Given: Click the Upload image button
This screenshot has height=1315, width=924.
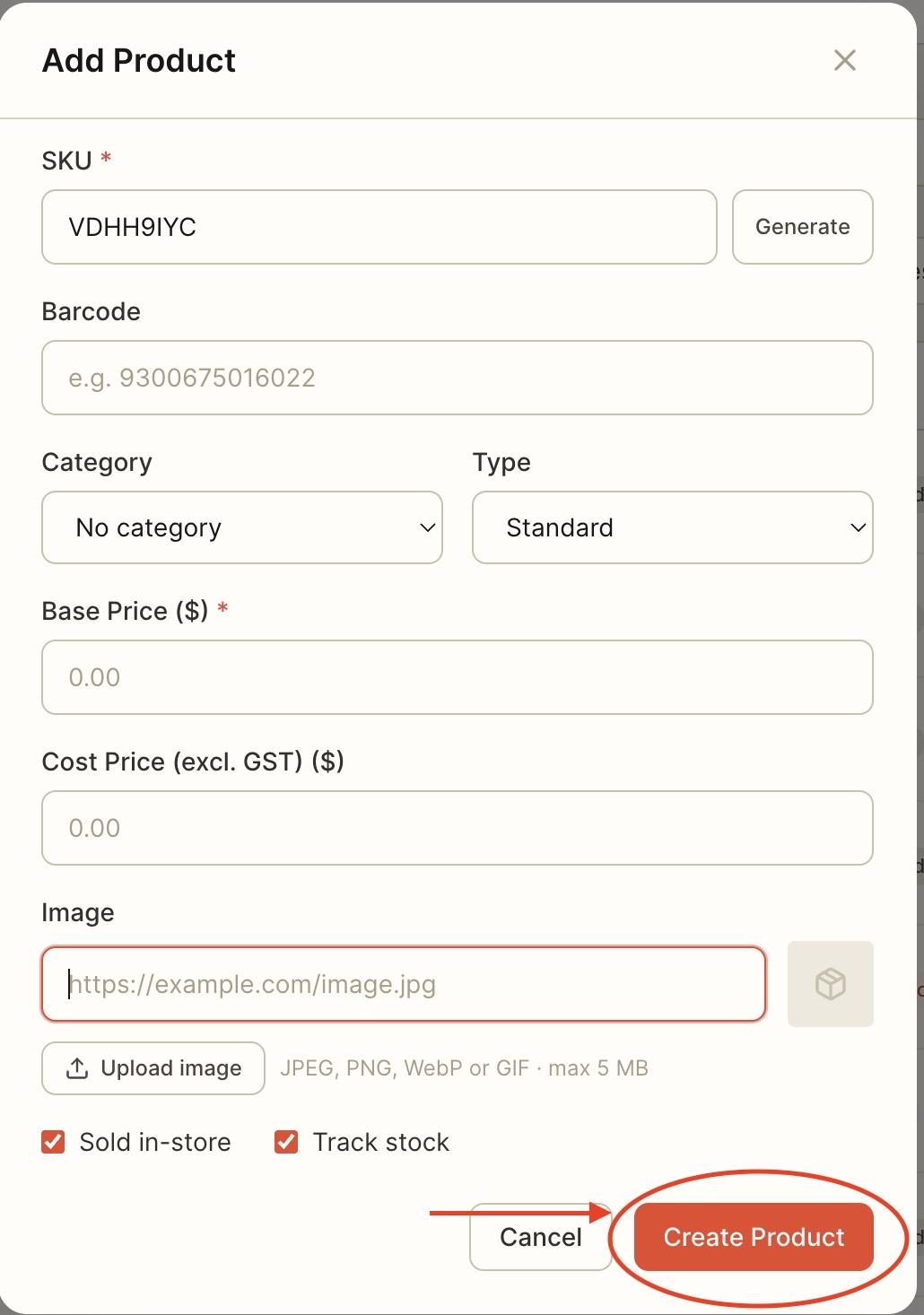Looking at the screenshot, I should pos(153,1068).
